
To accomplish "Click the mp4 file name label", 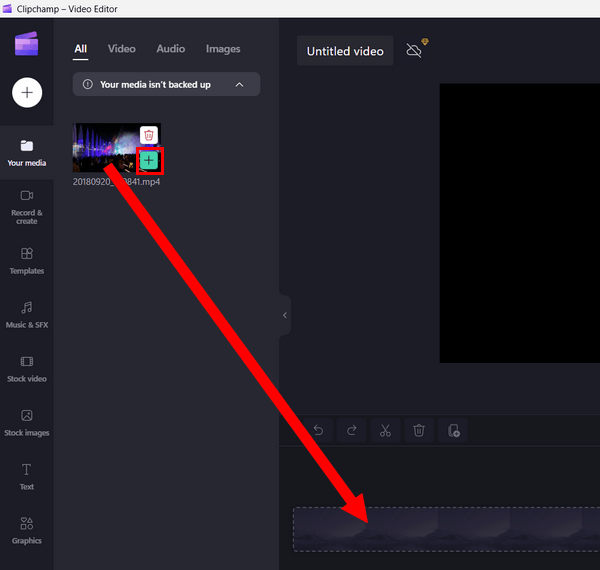I will pyautogui.click(x=116, y=182).
